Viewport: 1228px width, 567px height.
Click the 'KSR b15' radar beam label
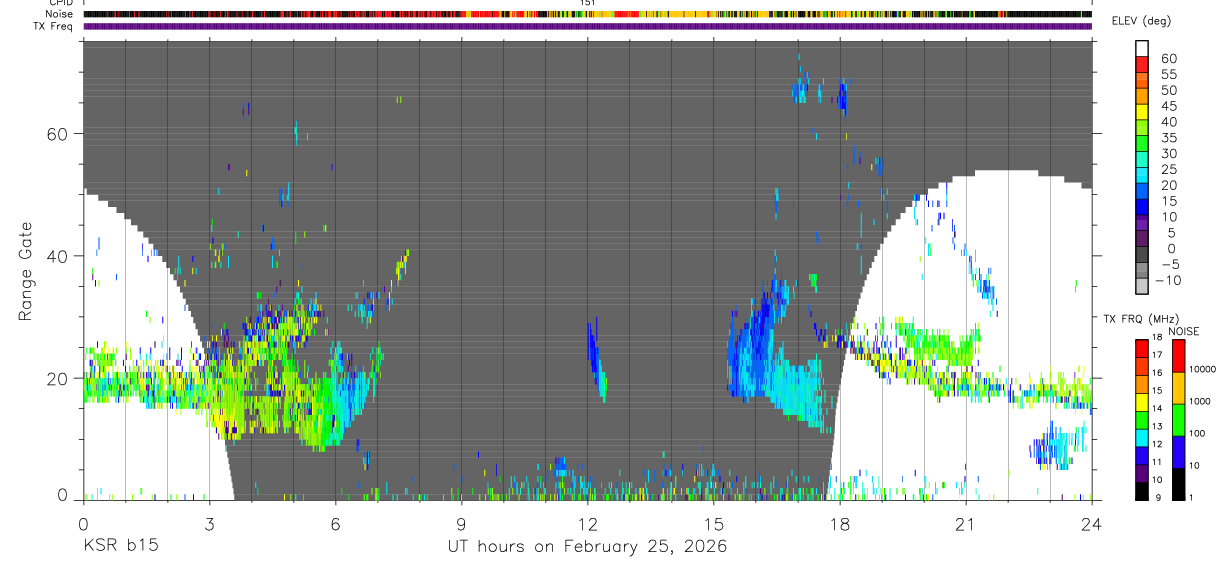[x=120, y=547]
